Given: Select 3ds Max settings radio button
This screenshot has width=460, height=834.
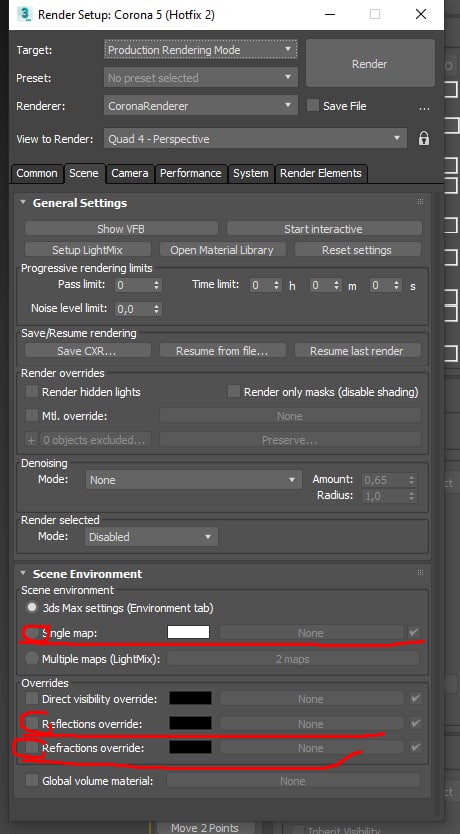Looking at the screenshot, I should [32, 607].
